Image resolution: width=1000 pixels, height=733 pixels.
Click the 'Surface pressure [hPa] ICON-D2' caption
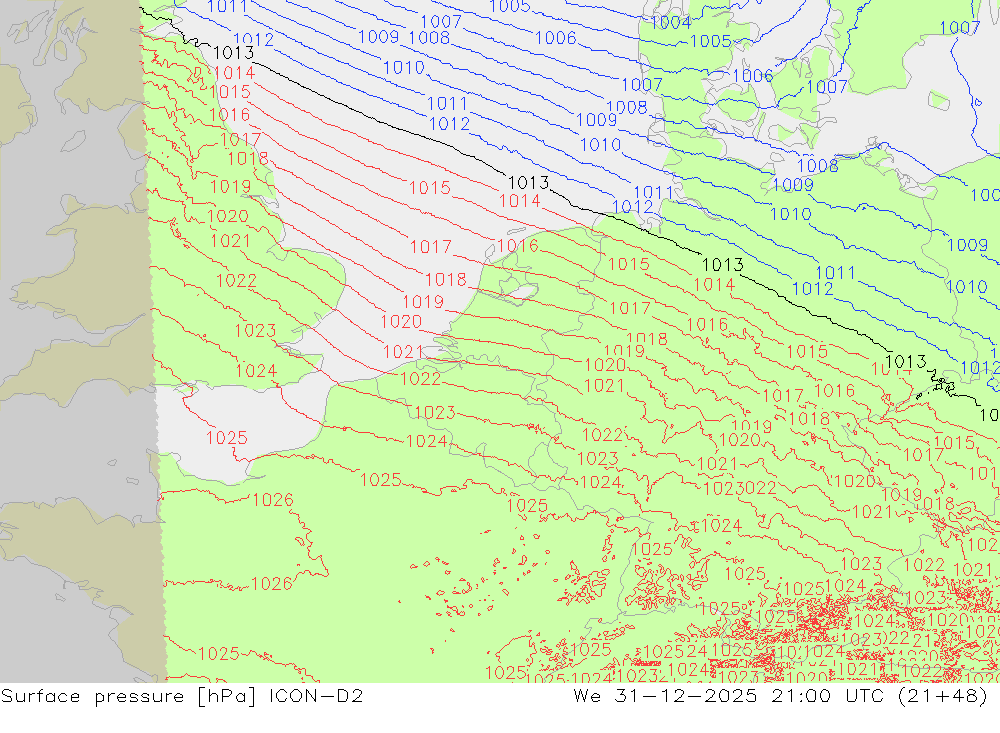pos(182,695)
